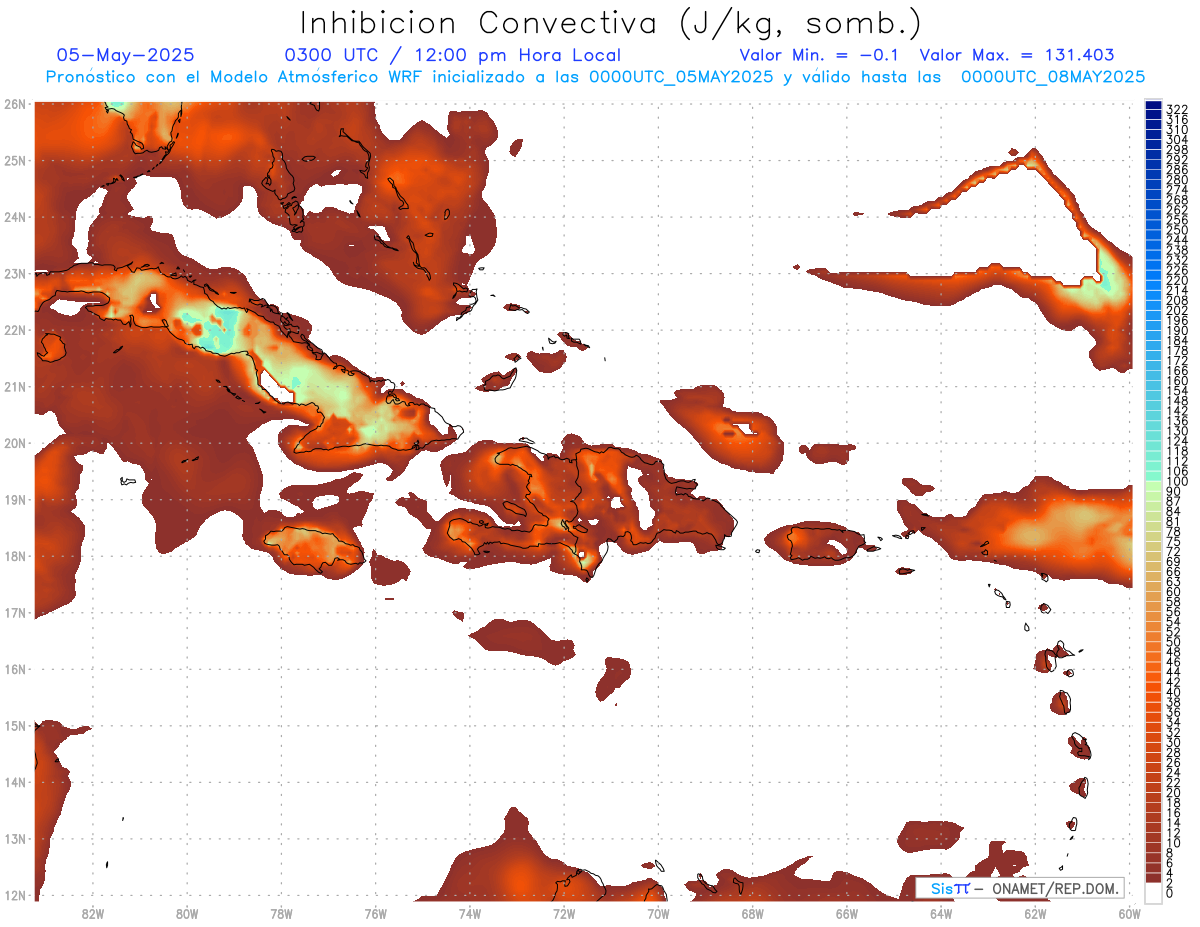
Task: Click the 74W longitude label
Action: (x=470, y=913)
